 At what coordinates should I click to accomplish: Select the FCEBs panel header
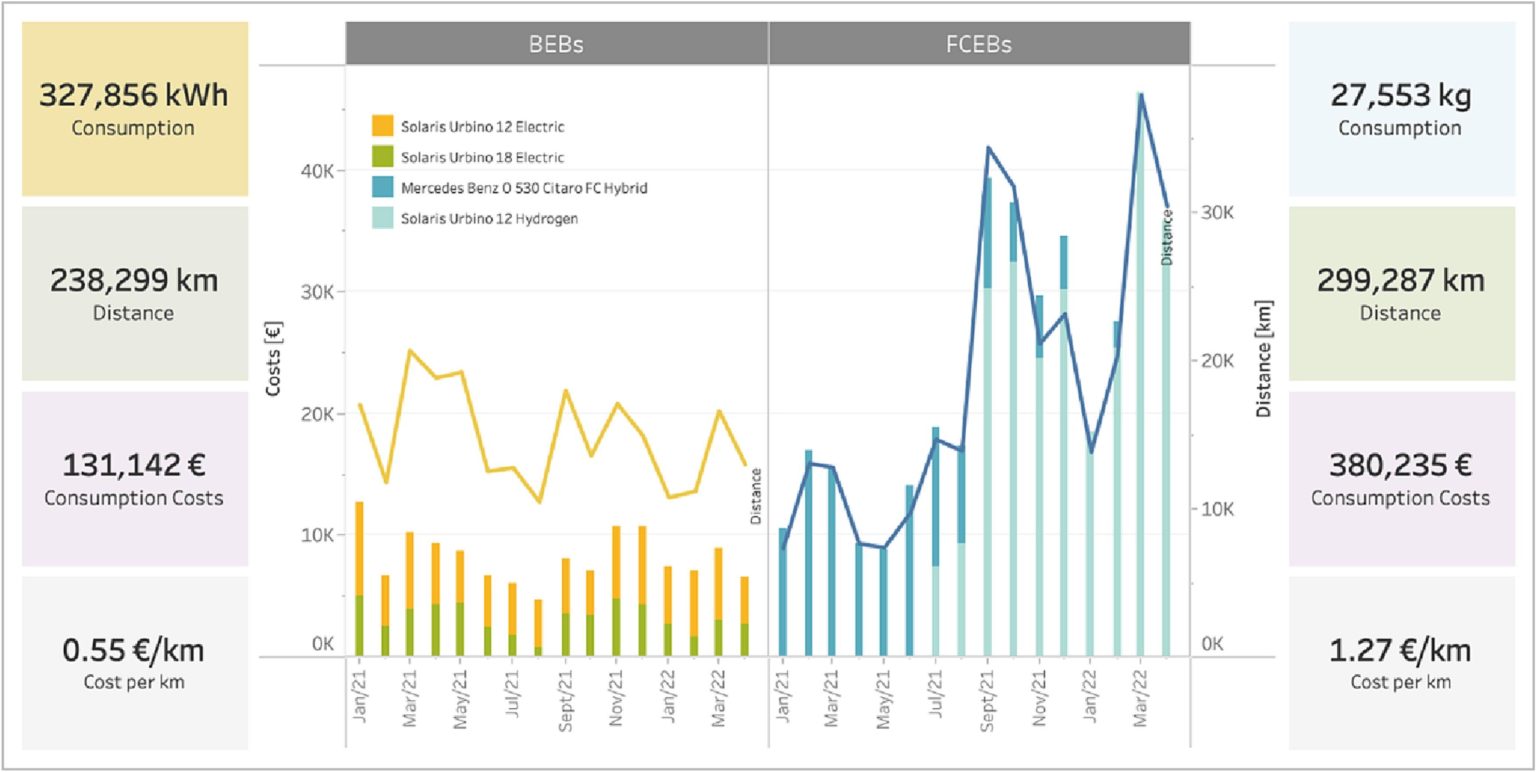(980, 44)
